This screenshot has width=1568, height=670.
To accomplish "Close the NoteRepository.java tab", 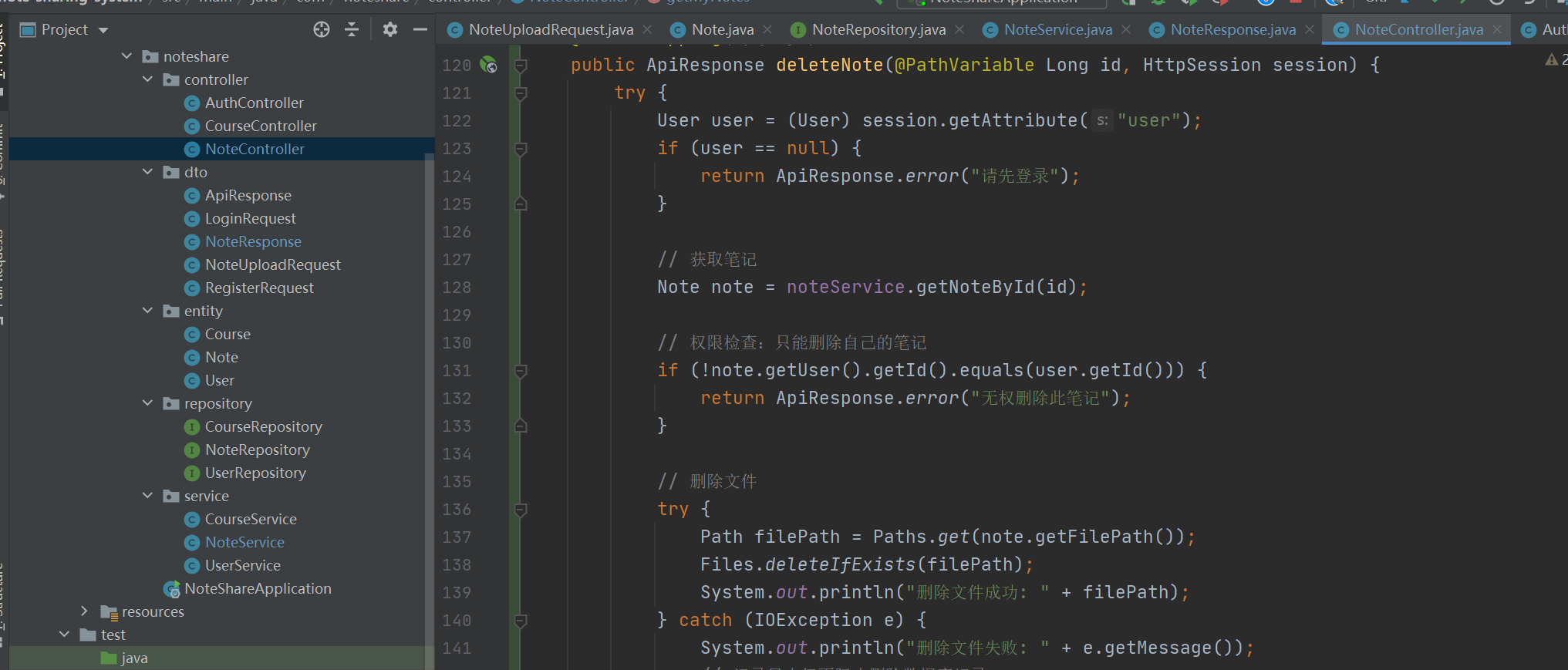I will pyautogui.click(x=959, y=29).
